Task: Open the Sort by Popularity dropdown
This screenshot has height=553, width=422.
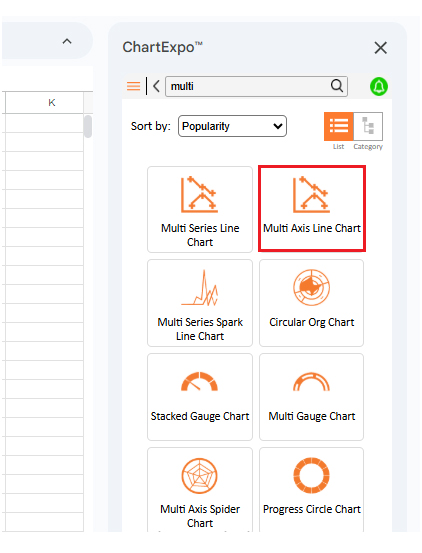Action: (232, 126)
